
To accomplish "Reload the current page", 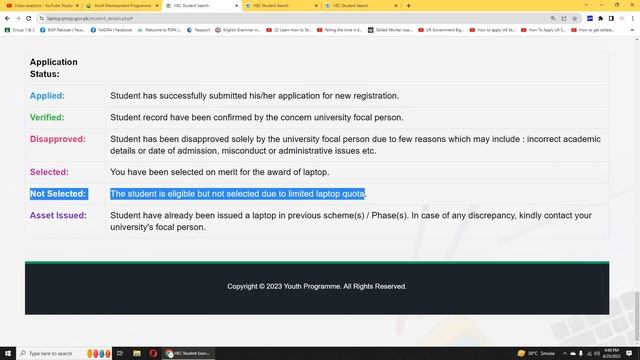I will 29,18.
